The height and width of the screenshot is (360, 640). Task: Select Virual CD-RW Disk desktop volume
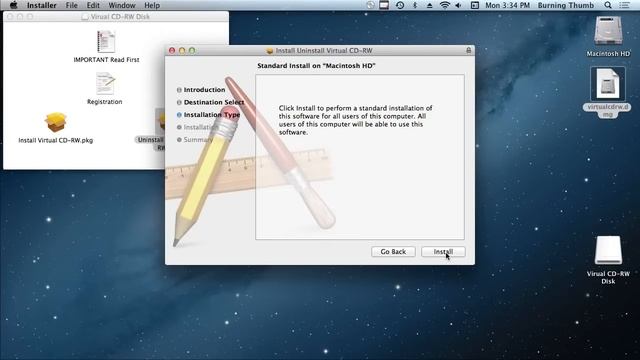(608, 250)
